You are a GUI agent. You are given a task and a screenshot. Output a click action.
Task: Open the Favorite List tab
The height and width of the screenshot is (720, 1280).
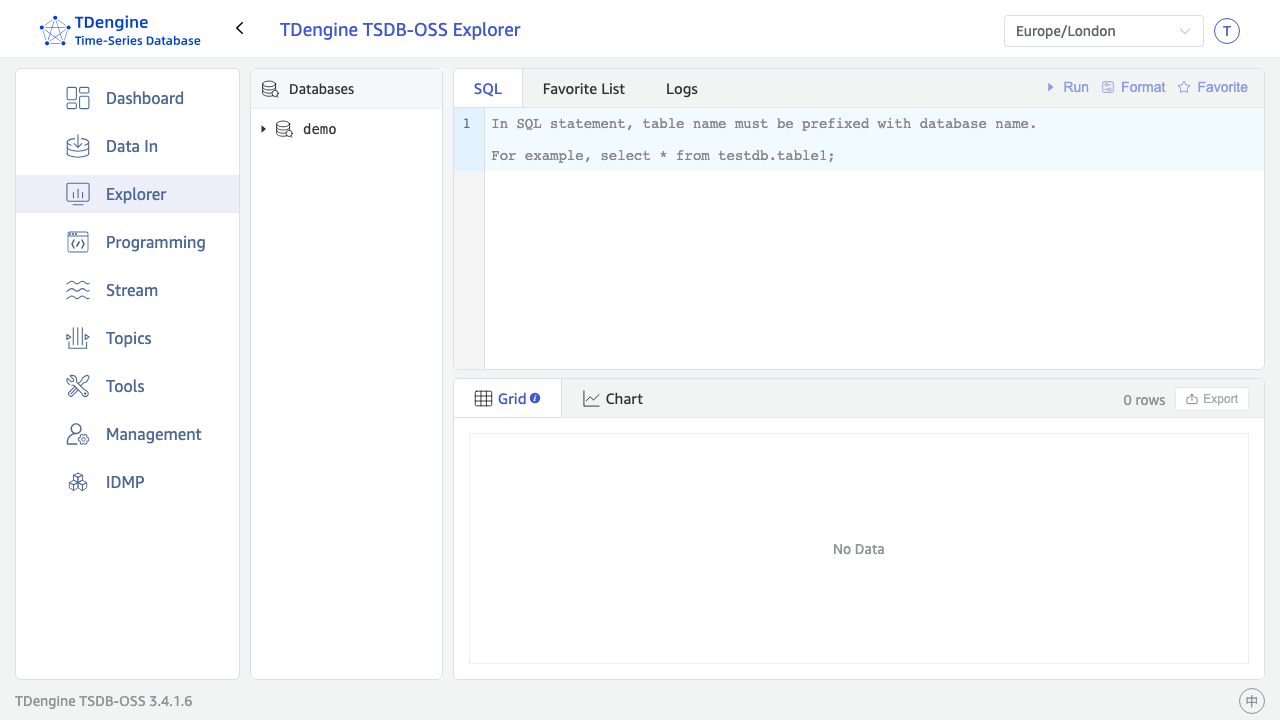[x=584, y=88]
